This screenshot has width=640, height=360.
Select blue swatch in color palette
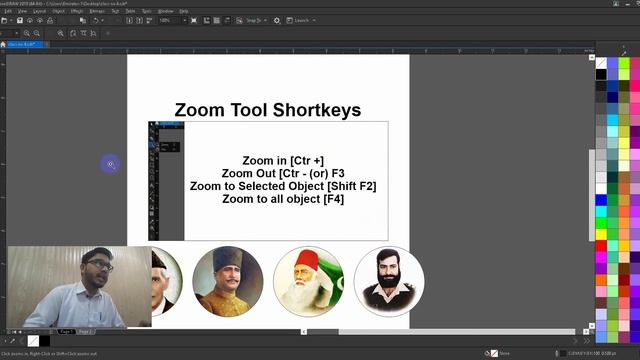601,200
